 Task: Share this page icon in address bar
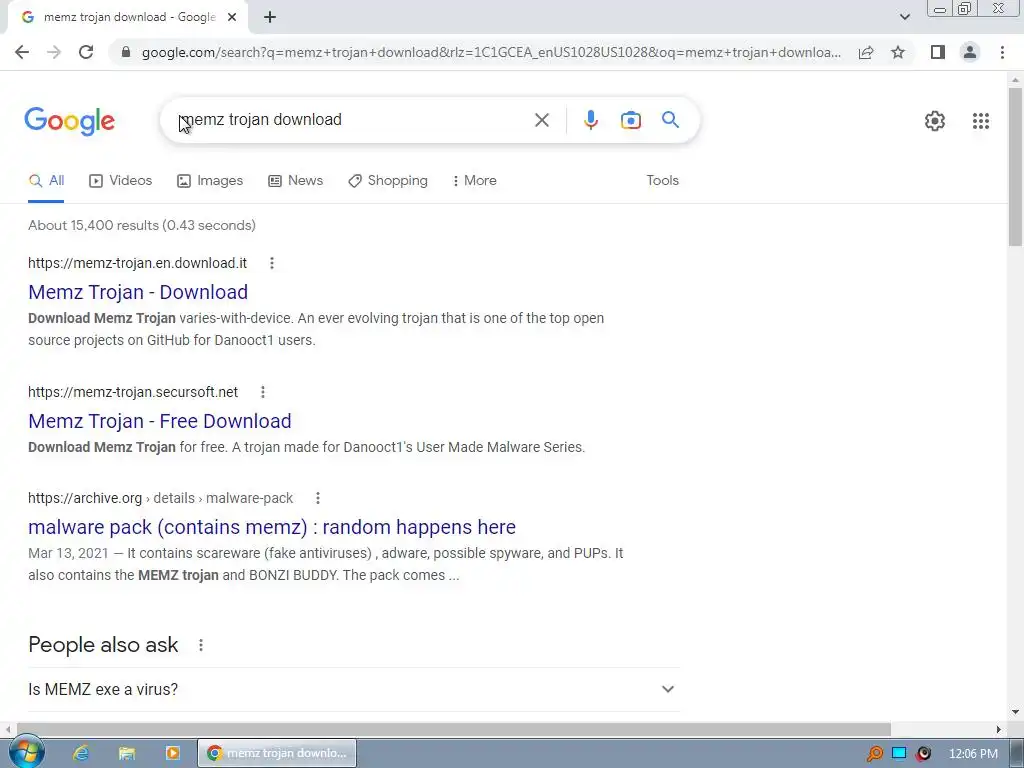[866, 52]
